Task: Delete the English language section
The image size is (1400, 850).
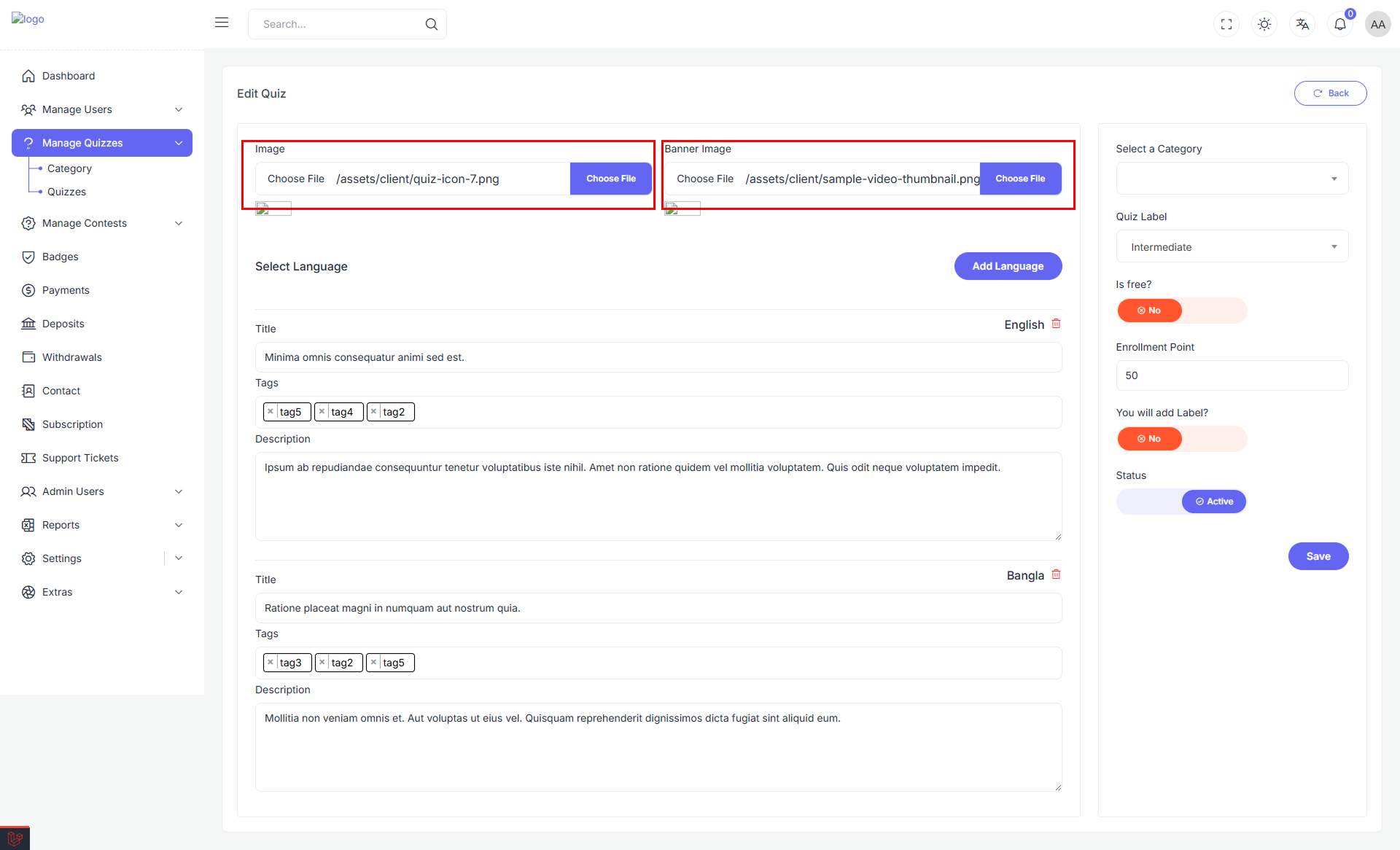Action: pos(1056,324)
